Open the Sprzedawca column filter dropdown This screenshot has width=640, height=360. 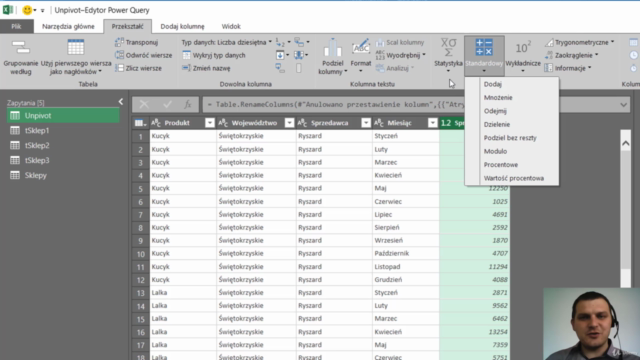point(366,123)
